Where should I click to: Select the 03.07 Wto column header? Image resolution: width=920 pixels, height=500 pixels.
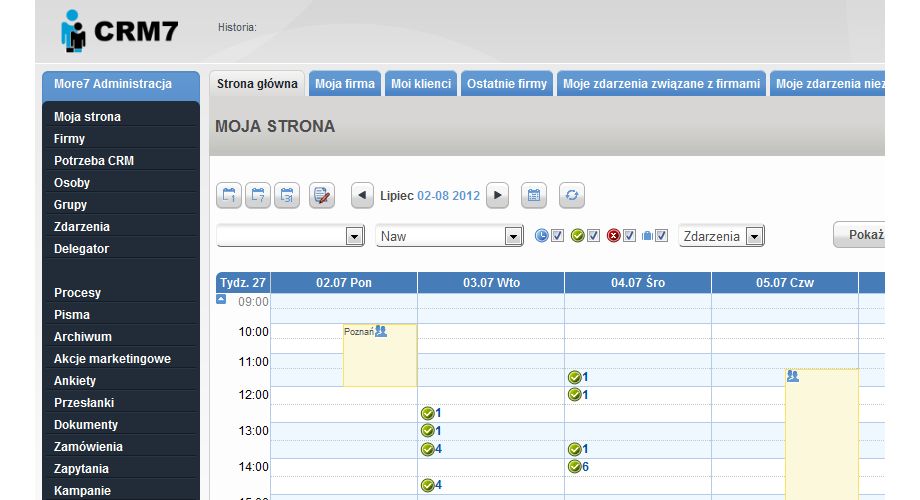[x=491, y=283]
